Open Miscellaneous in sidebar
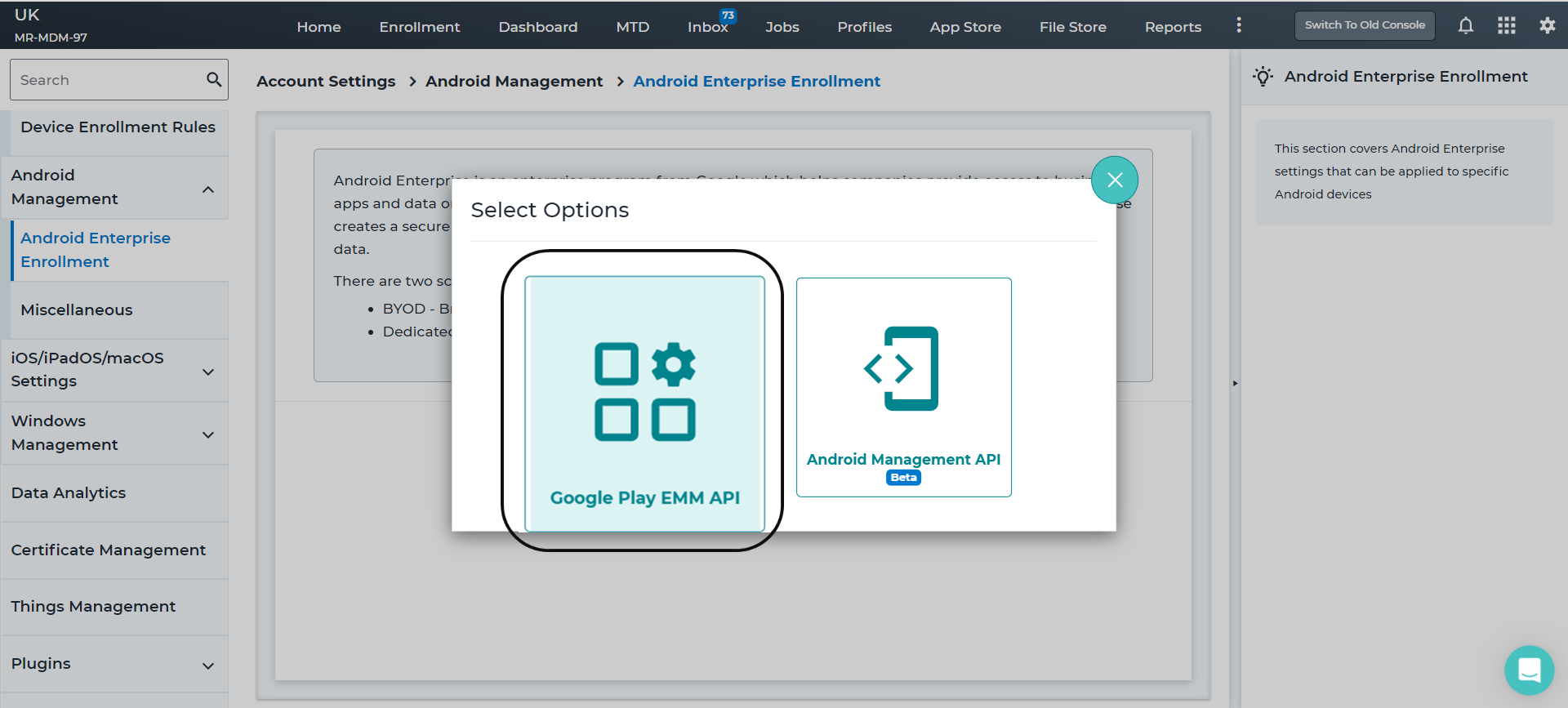The image size is (1568, 708). pyautogui.click(x=77, y=310)
